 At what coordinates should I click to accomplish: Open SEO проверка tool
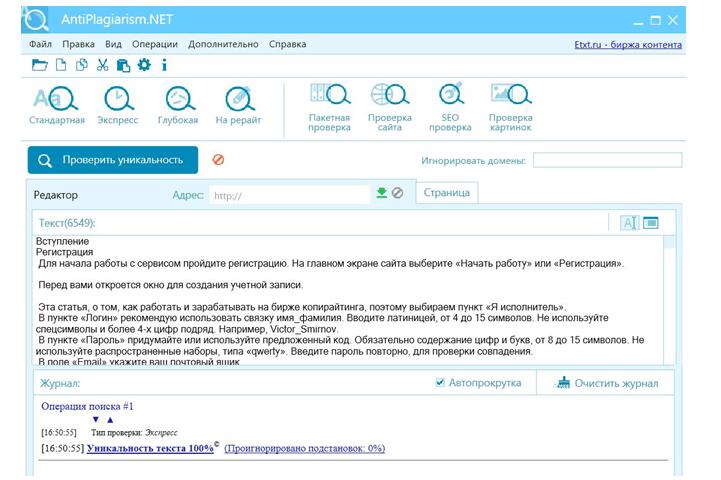point(450,108)
